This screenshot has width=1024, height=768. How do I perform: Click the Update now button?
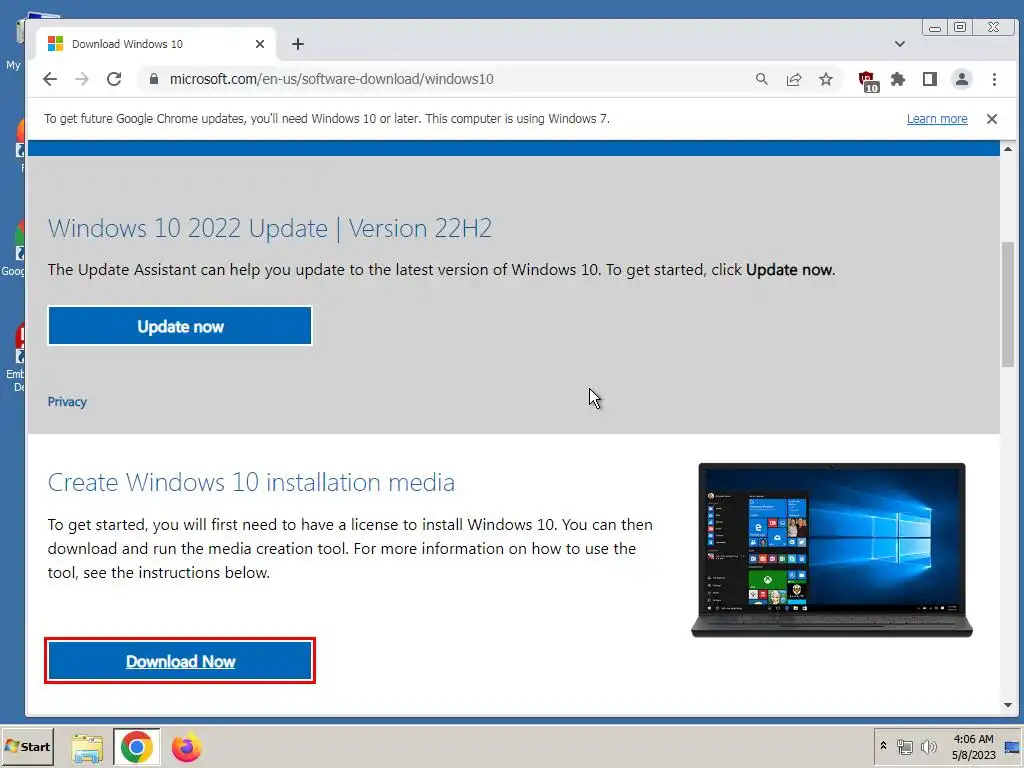tap(180, 326)
